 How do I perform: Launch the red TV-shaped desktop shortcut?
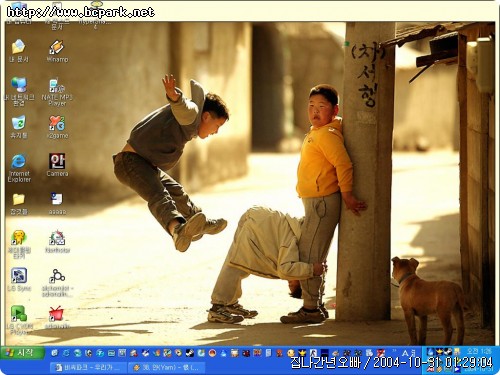coord(57,317)
